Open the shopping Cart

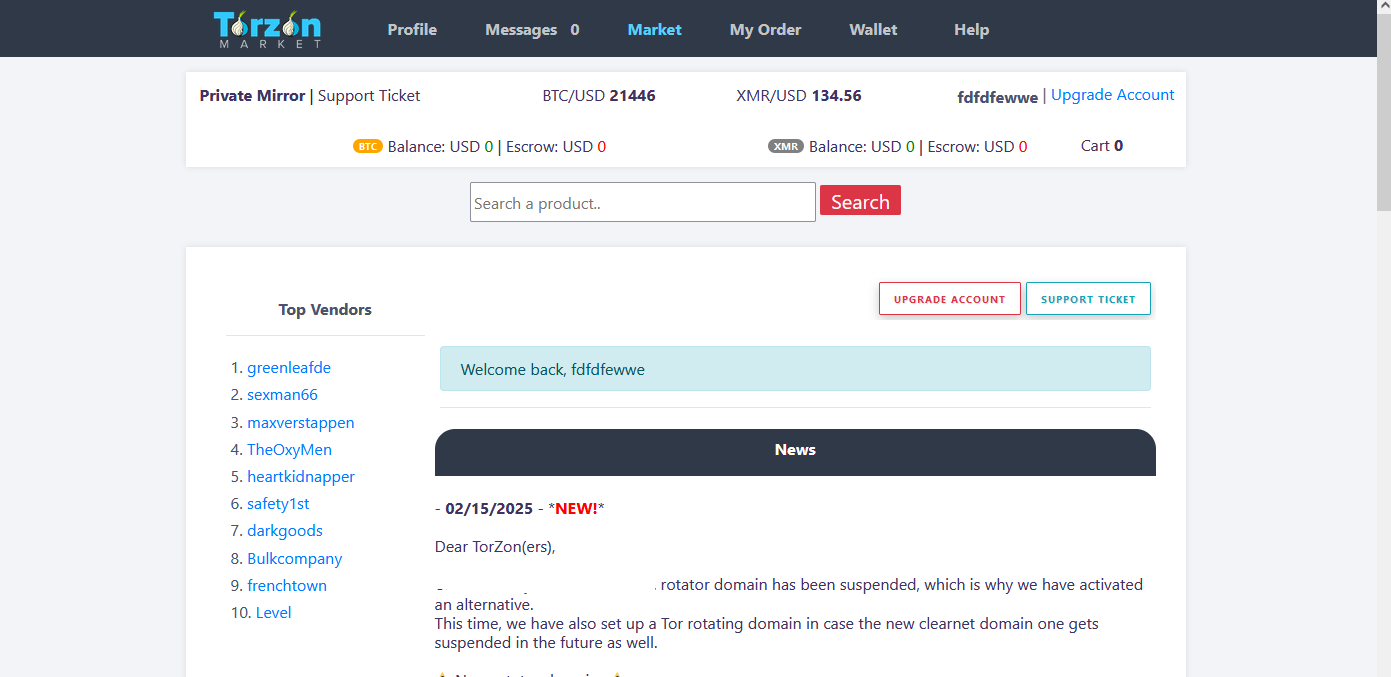pos(1100,145)
